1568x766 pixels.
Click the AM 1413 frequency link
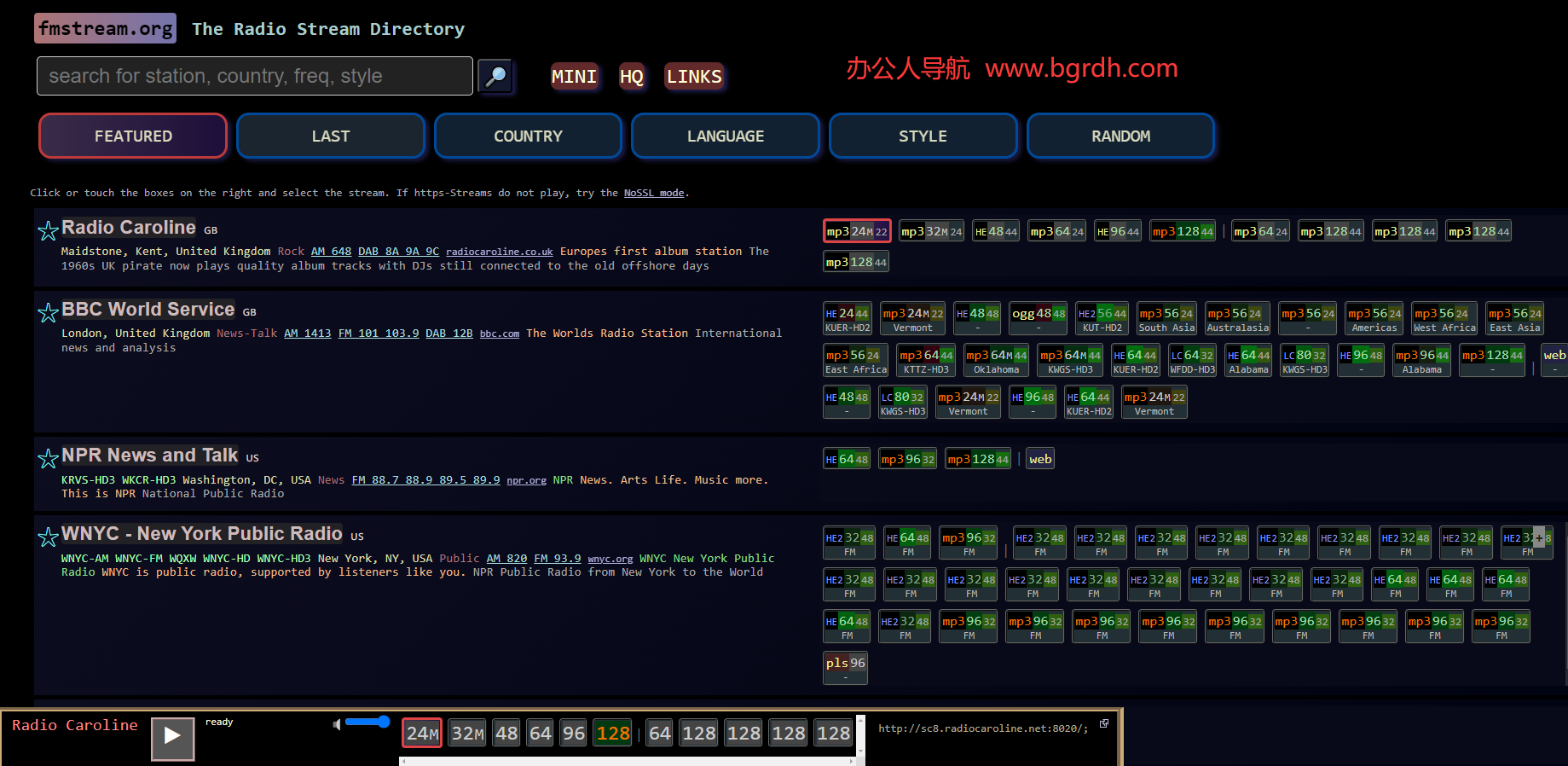pyautogui.click(x=308, y=334)
